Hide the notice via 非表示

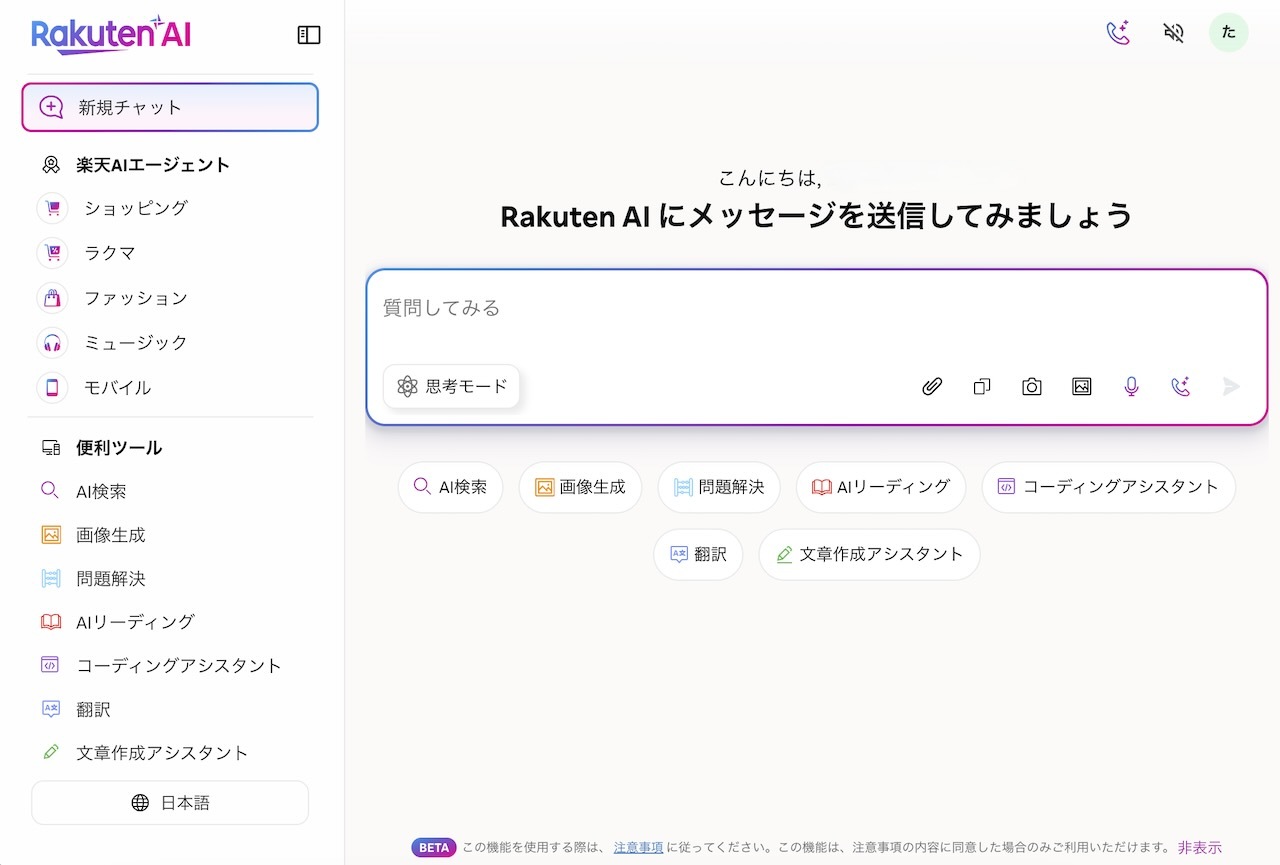[x=1199, y=847]
